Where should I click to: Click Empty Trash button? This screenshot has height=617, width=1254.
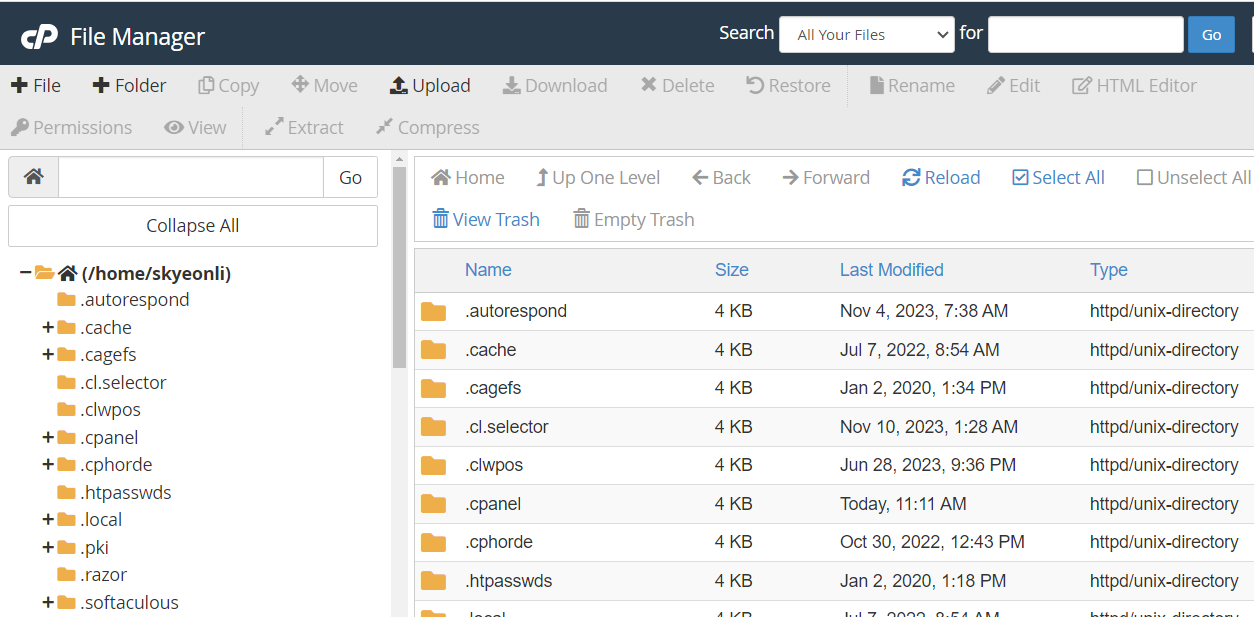tap(633, 220)
